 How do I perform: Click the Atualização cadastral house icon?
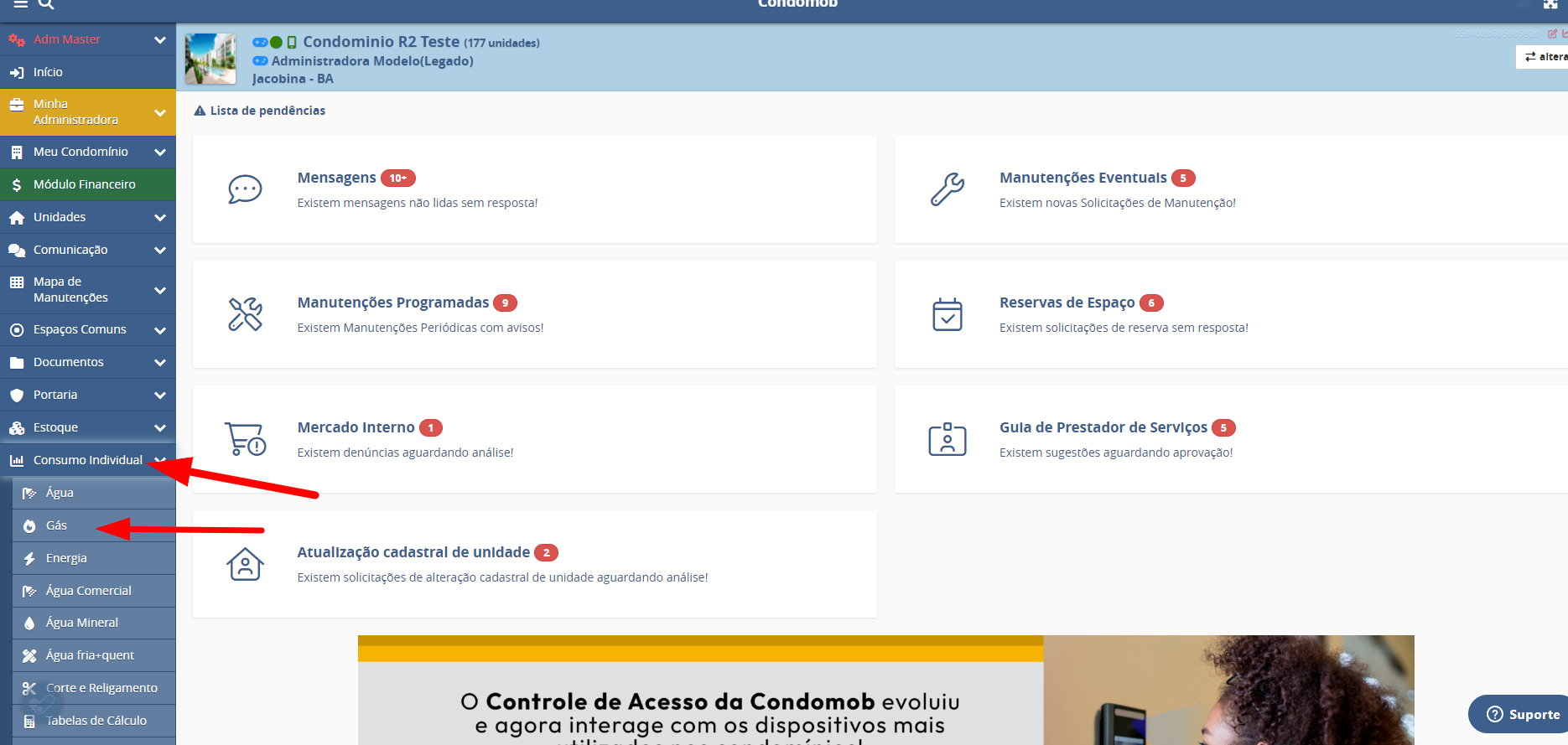pos(245,564)
